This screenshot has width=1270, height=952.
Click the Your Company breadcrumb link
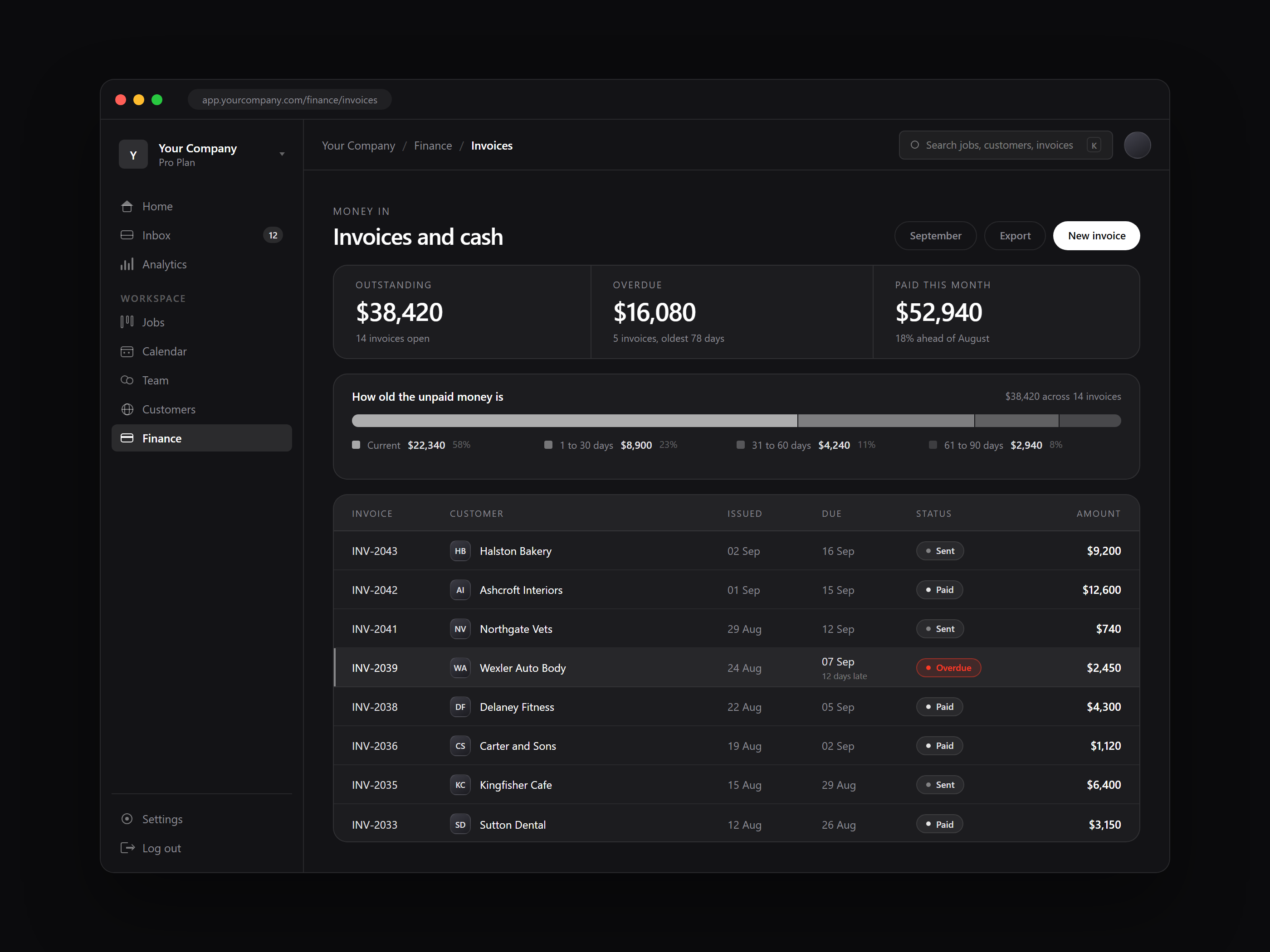click(358, 146)
